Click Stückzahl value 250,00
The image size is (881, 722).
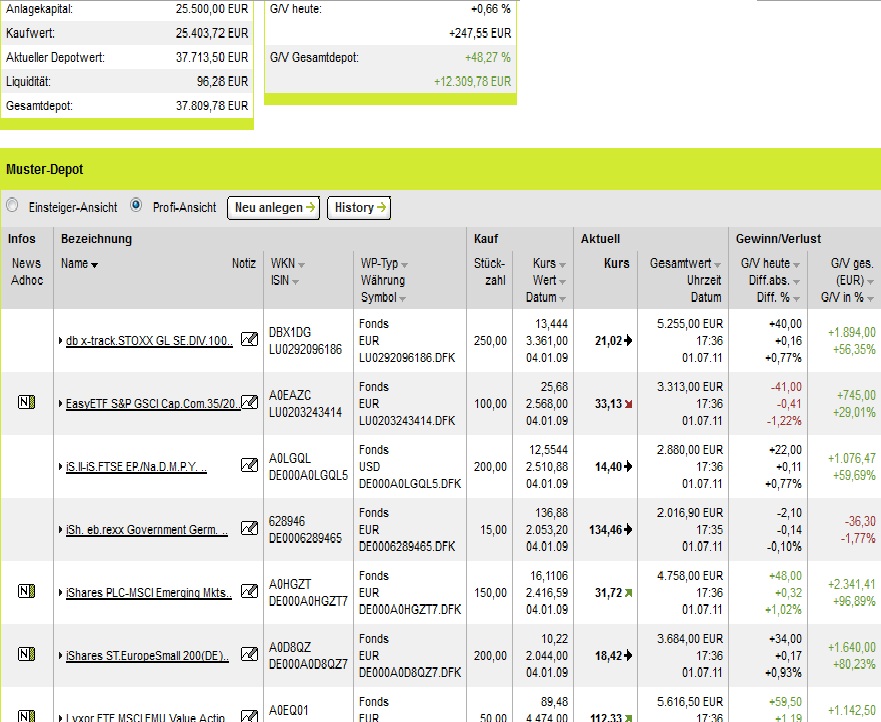point(490,340)
